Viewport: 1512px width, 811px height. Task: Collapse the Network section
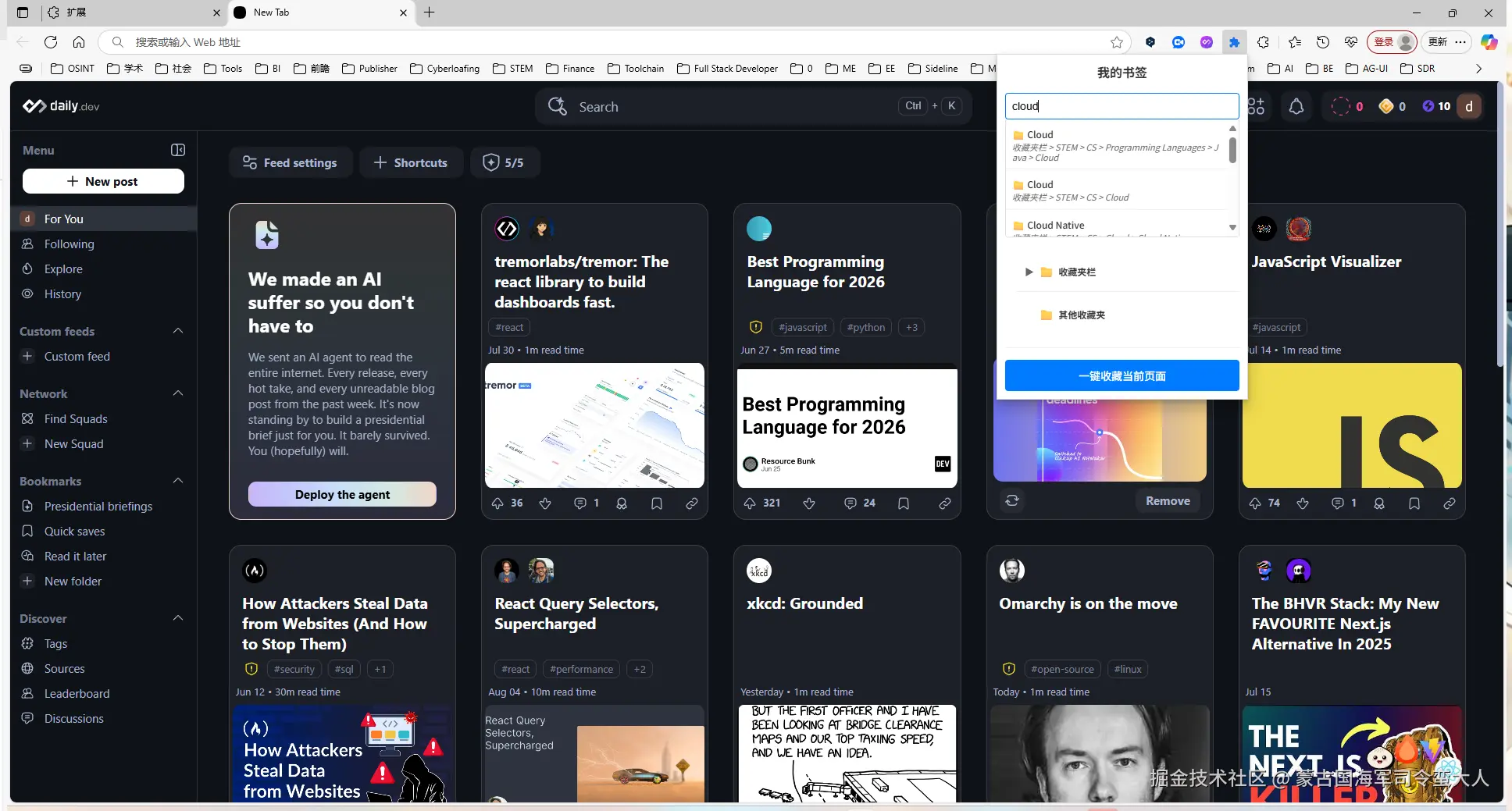coord(178,393)
